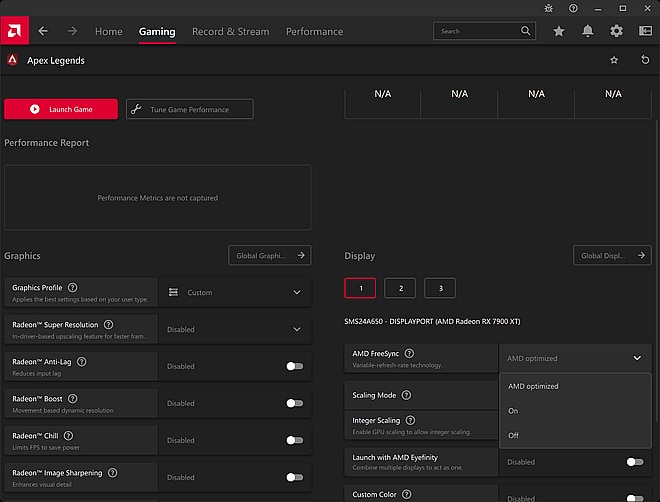Open notifications bell icon
This screenshot has height=502, width=660.
tap(588, 31)
